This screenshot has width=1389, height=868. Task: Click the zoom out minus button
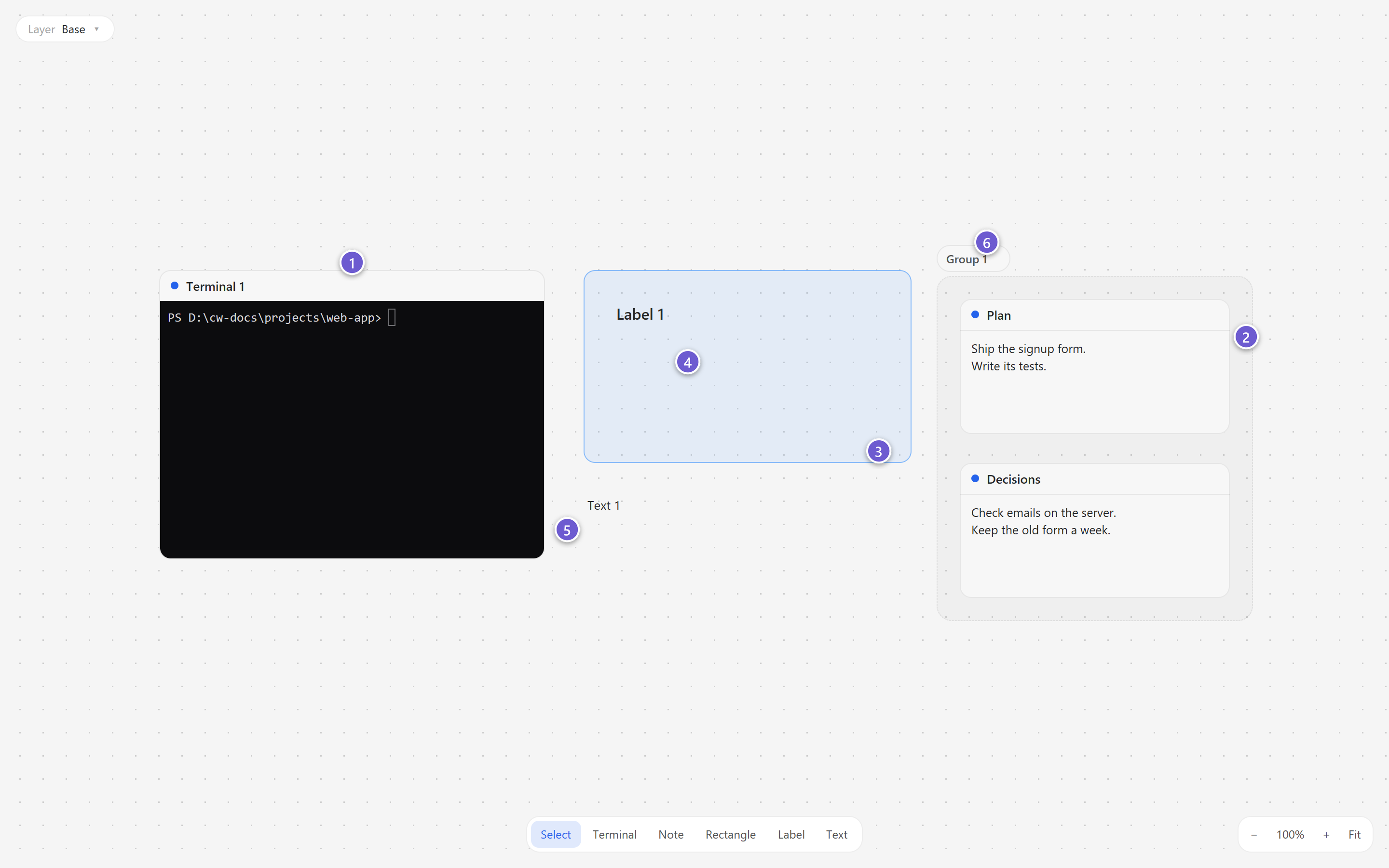point(1254,835)
